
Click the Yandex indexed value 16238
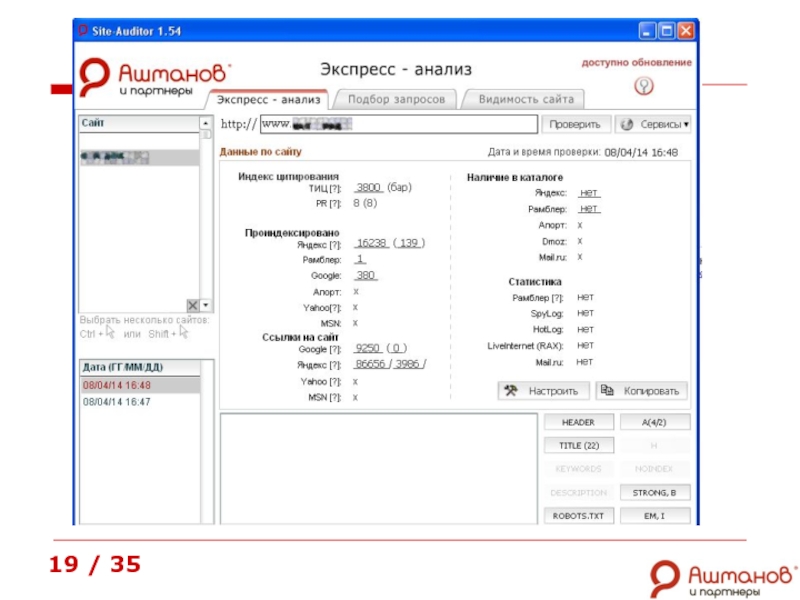371,243
